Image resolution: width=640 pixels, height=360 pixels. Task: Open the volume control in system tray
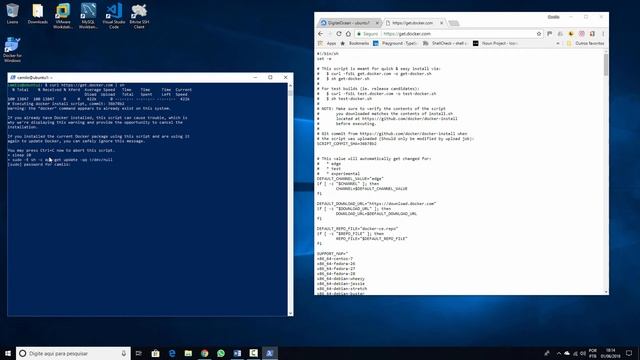click(x=582, y=353)
